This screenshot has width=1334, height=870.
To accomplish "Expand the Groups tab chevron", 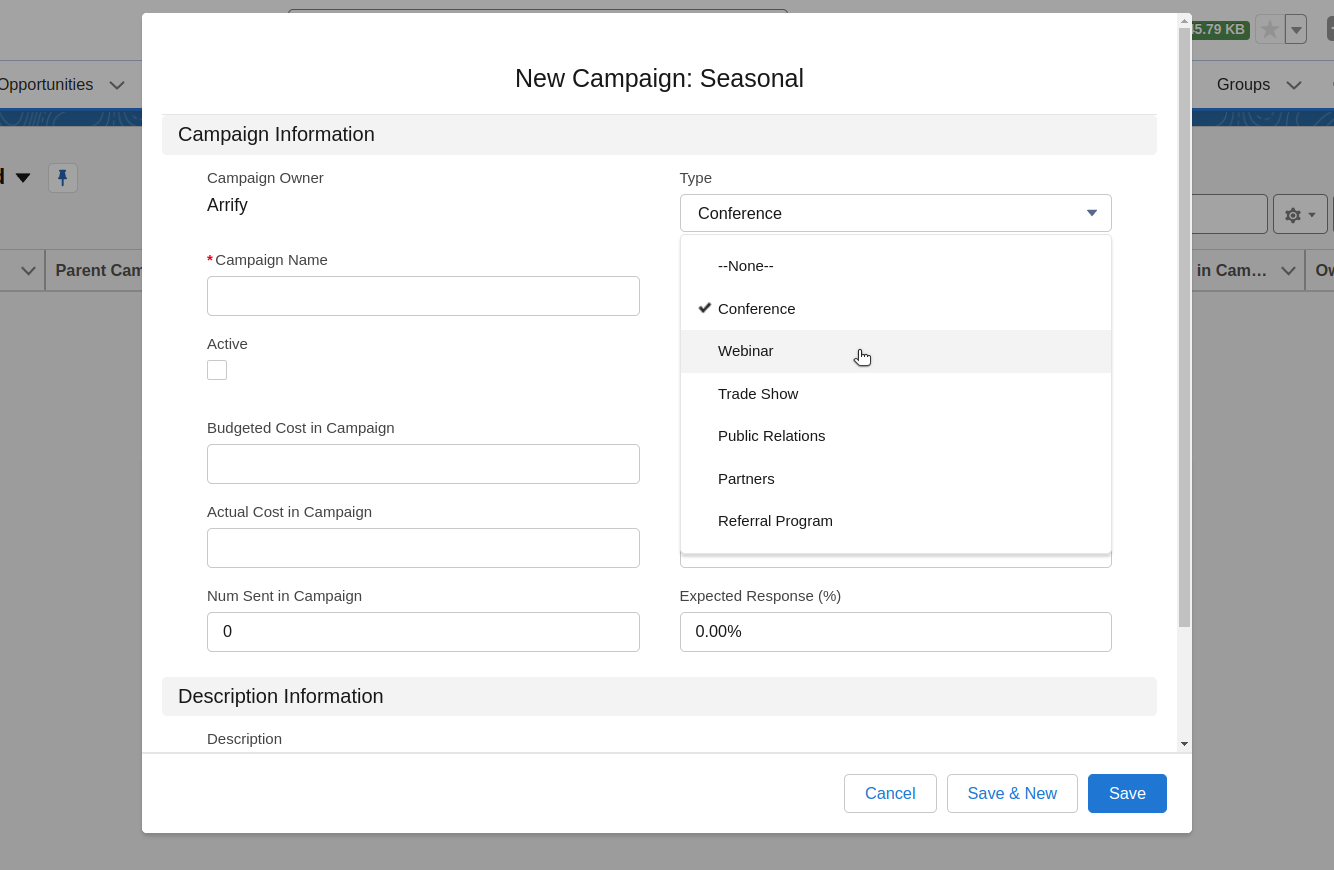I will [1294, 85].
